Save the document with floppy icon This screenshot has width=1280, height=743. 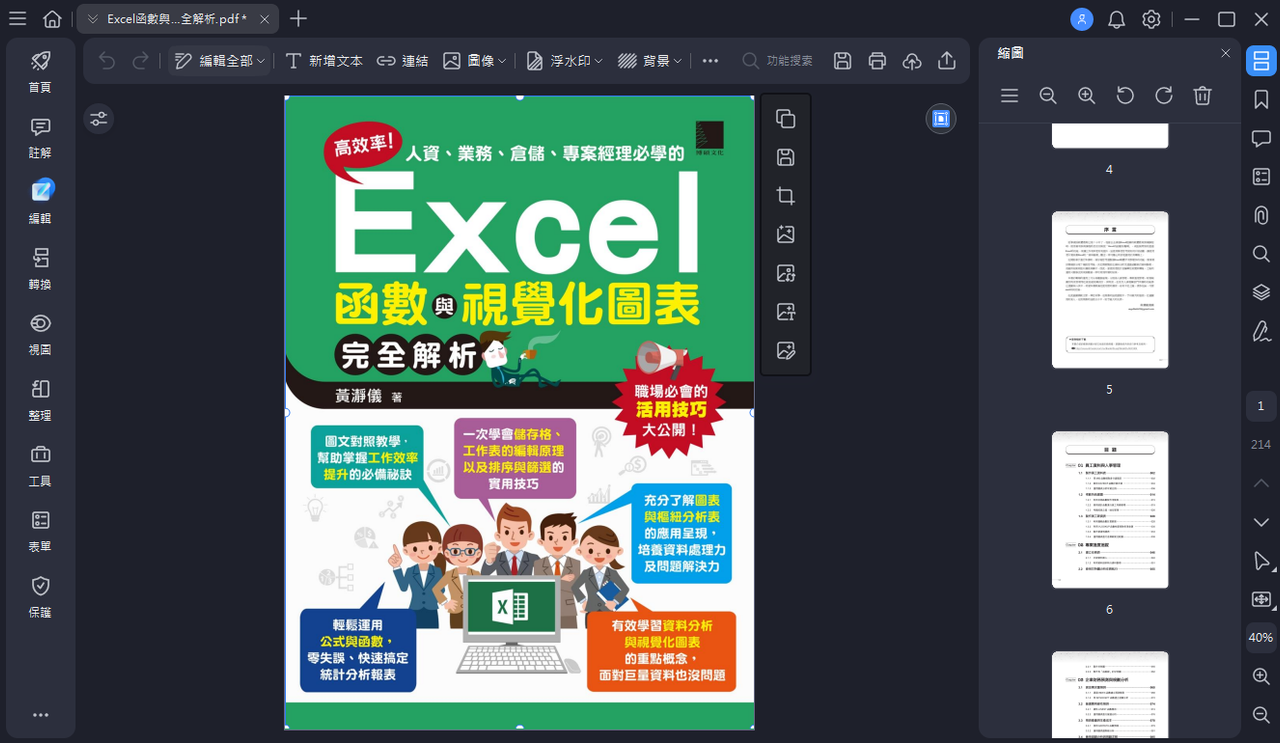(x=843, y=61)
